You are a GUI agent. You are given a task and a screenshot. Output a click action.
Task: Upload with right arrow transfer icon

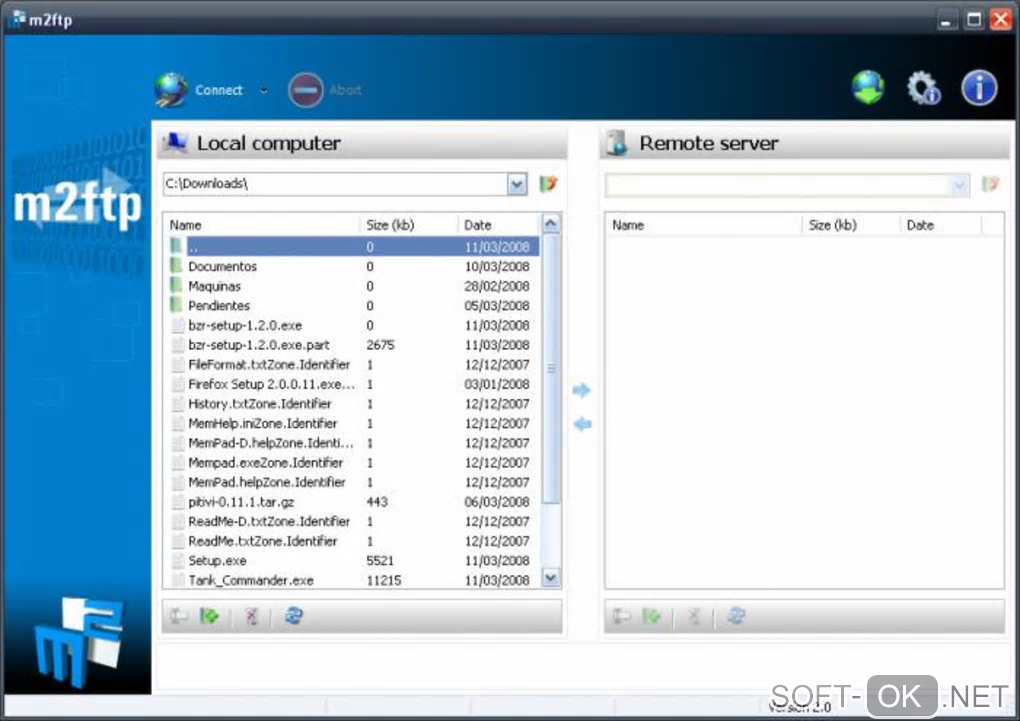582,390
